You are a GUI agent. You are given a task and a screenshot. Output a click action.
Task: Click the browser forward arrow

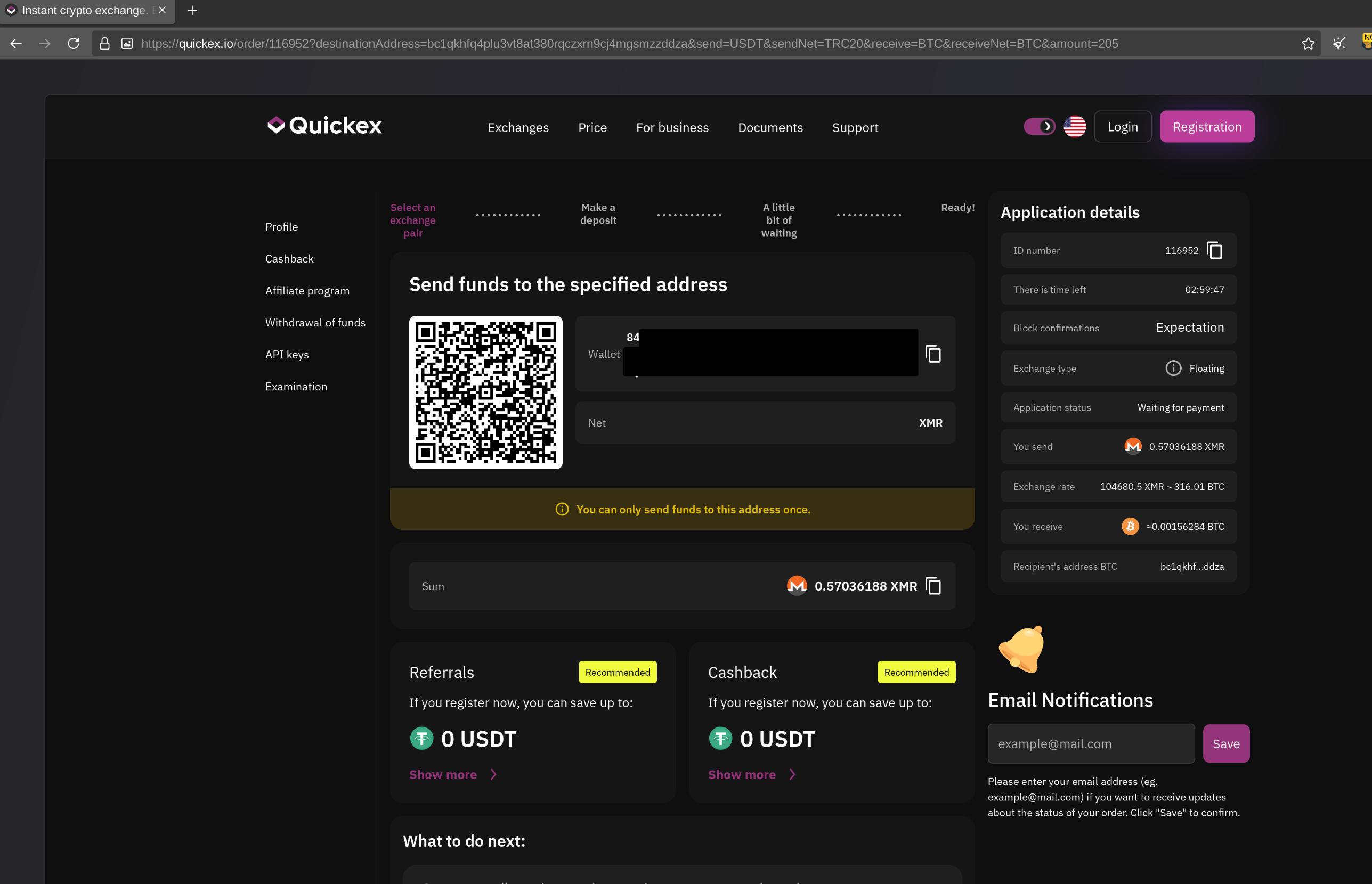click(45, 44)
